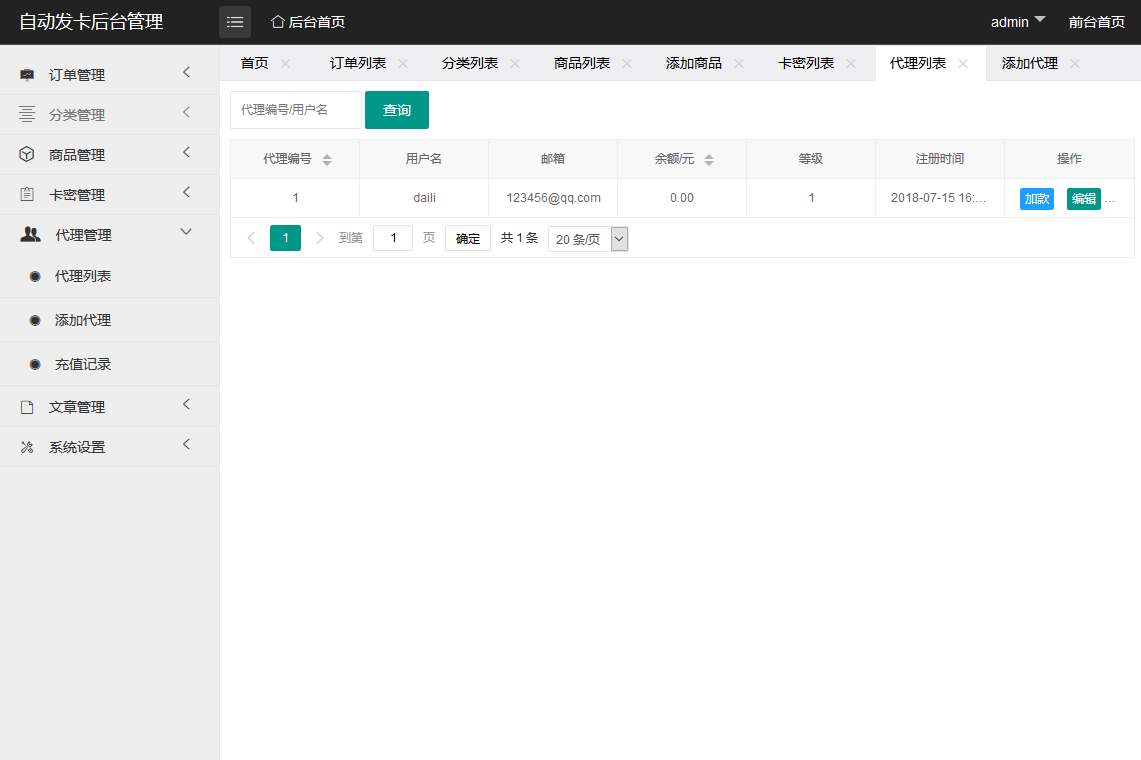
Task: Close the 订单列表 tab
Action: (x=403, y=63)
